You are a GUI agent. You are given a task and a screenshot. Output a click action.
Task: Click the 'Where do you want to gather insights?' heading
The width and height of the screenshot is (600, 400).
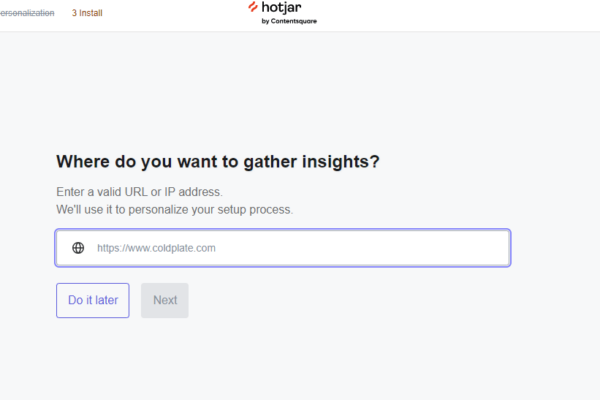[218, 162]
